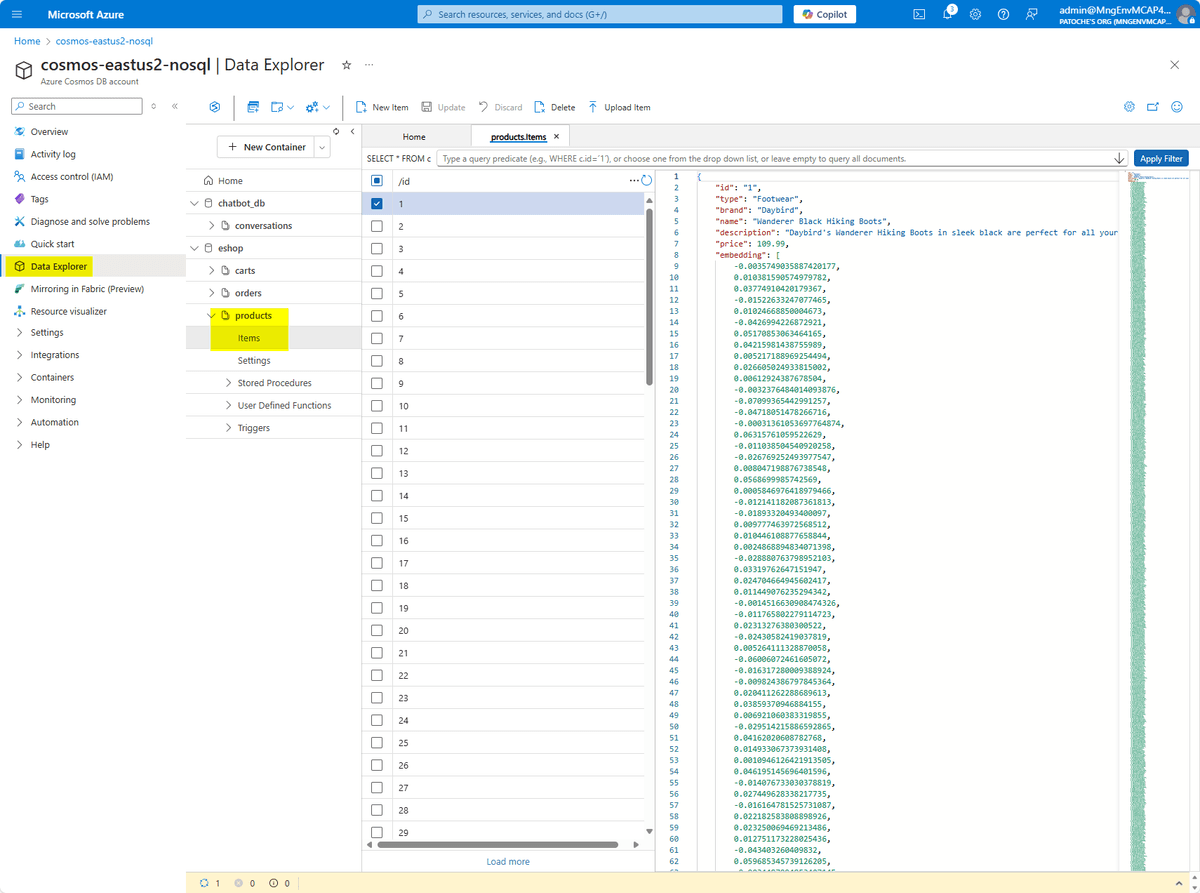Click the New SQL Query toolbar icon

pos(252,107)
